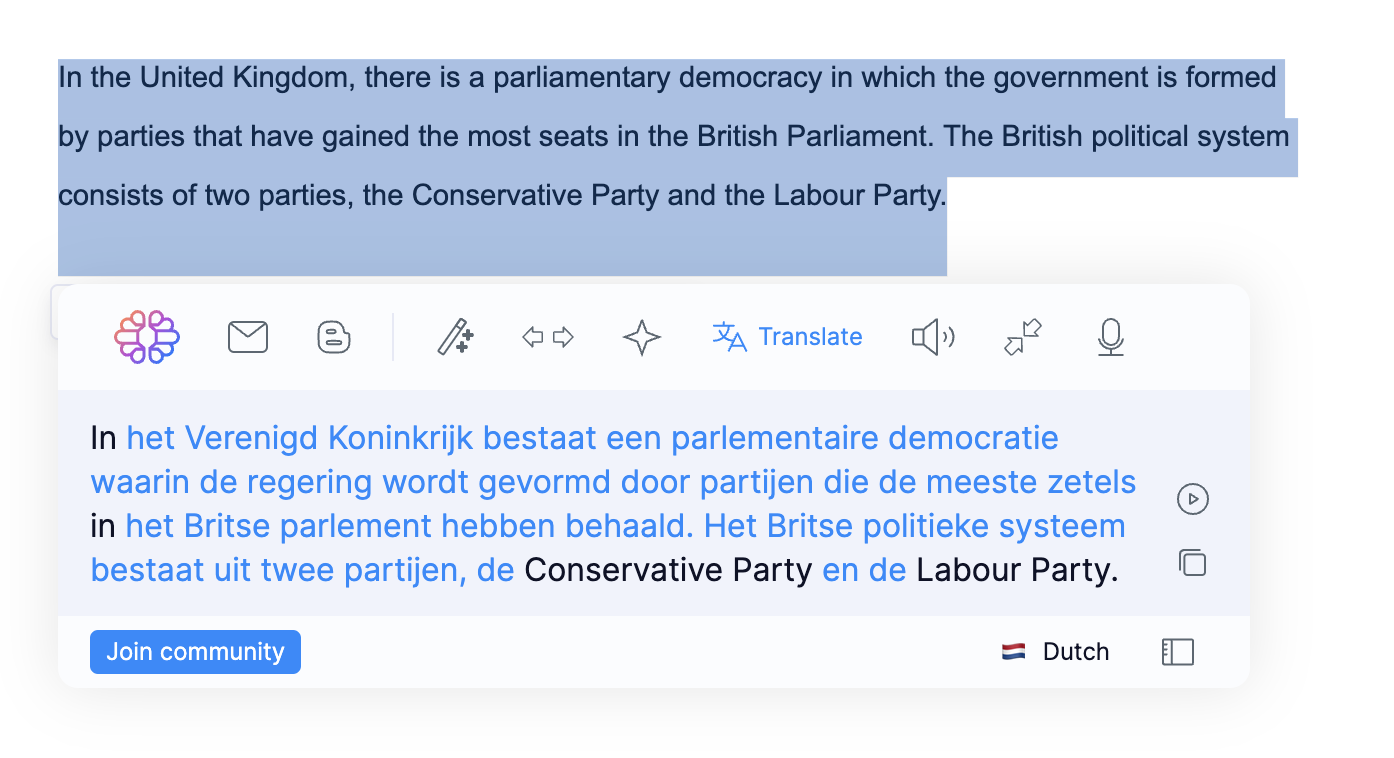1394x758 pixels.
Task: Click the blue text "het Verenigd Koninkrijk"
Action: click(304, 438)
